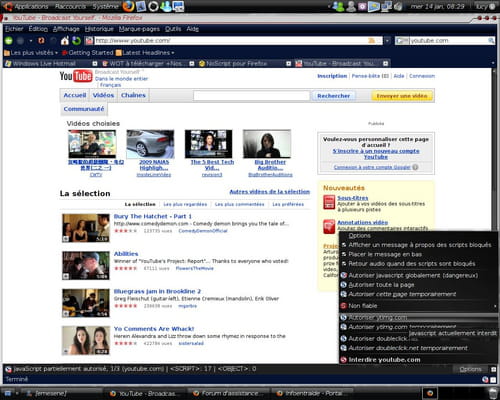Expand the 'Latest Headlines' bookmarks dropdown

tap(145, 53)
